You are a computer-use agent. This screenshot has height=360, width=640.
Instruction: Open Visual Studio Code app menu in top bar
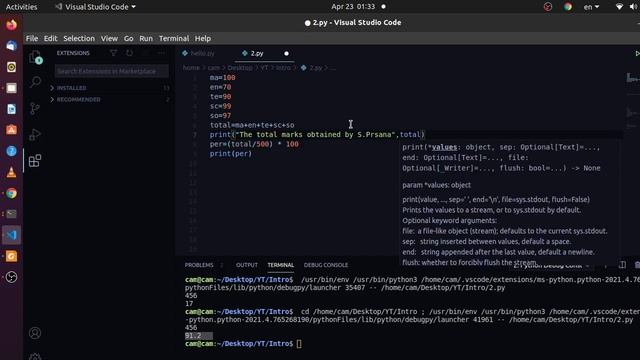96,7
